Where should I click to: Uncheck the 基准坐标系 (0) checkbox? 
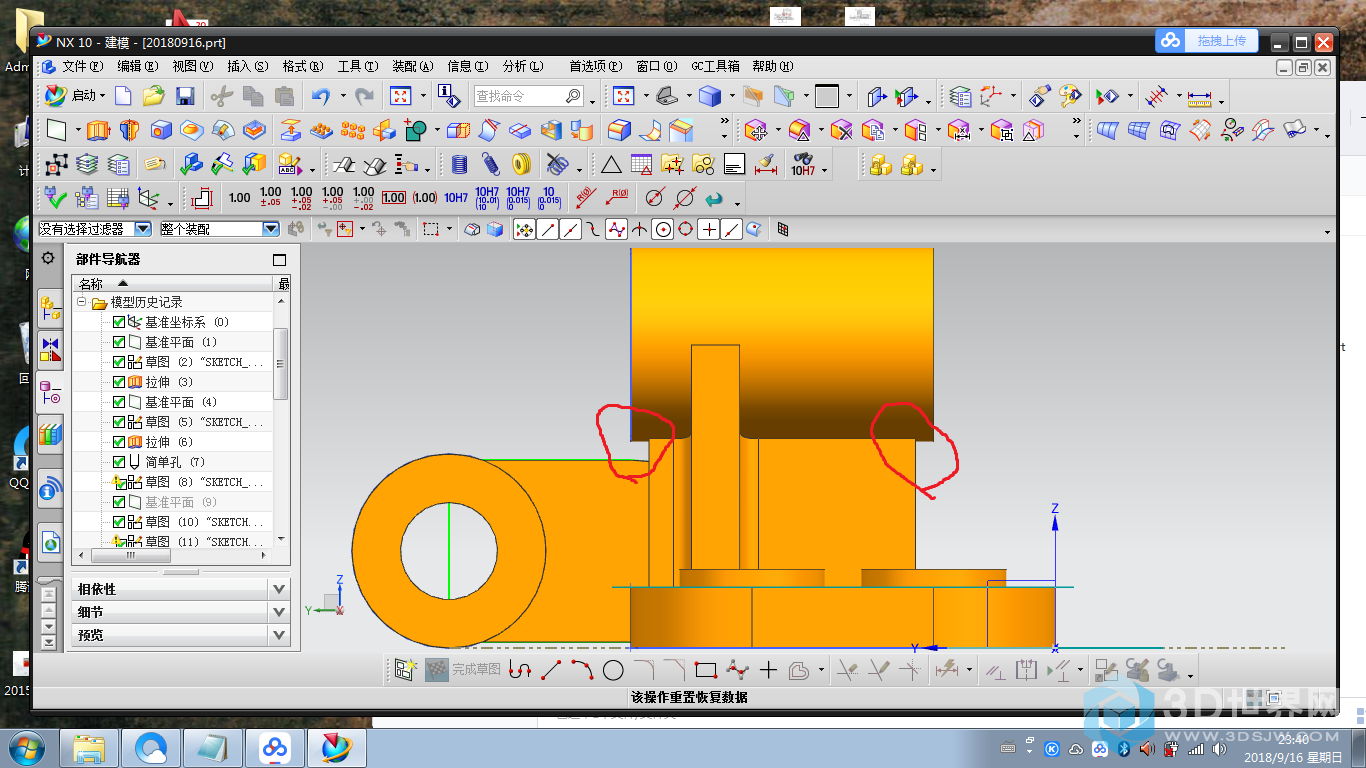(119, 322)
